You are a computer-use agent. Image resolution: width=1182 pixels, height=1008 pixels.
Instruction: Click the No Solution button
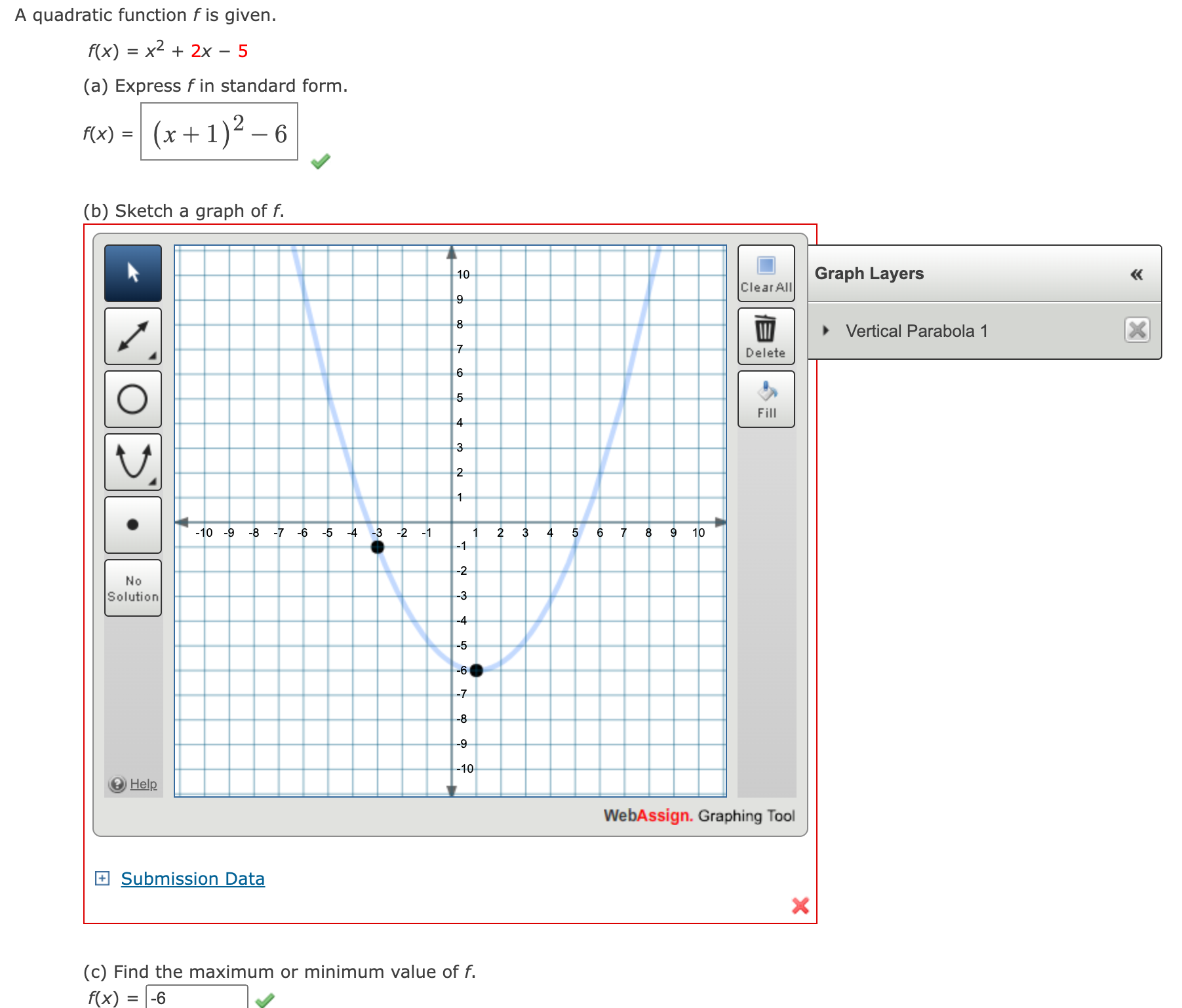(133, 588)
